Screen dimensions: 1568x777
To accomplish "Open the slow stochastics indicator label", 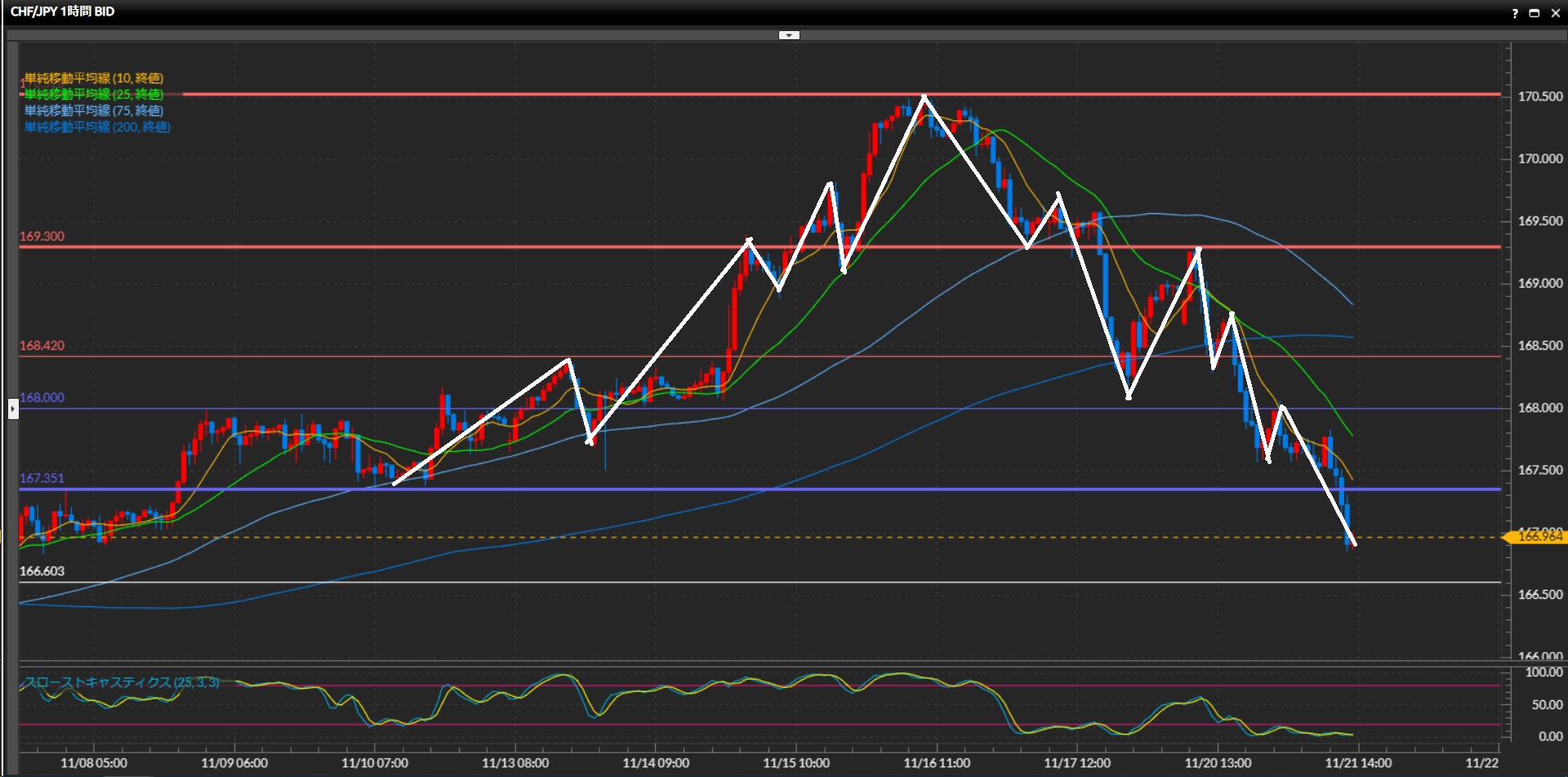I will pos(121,682).
